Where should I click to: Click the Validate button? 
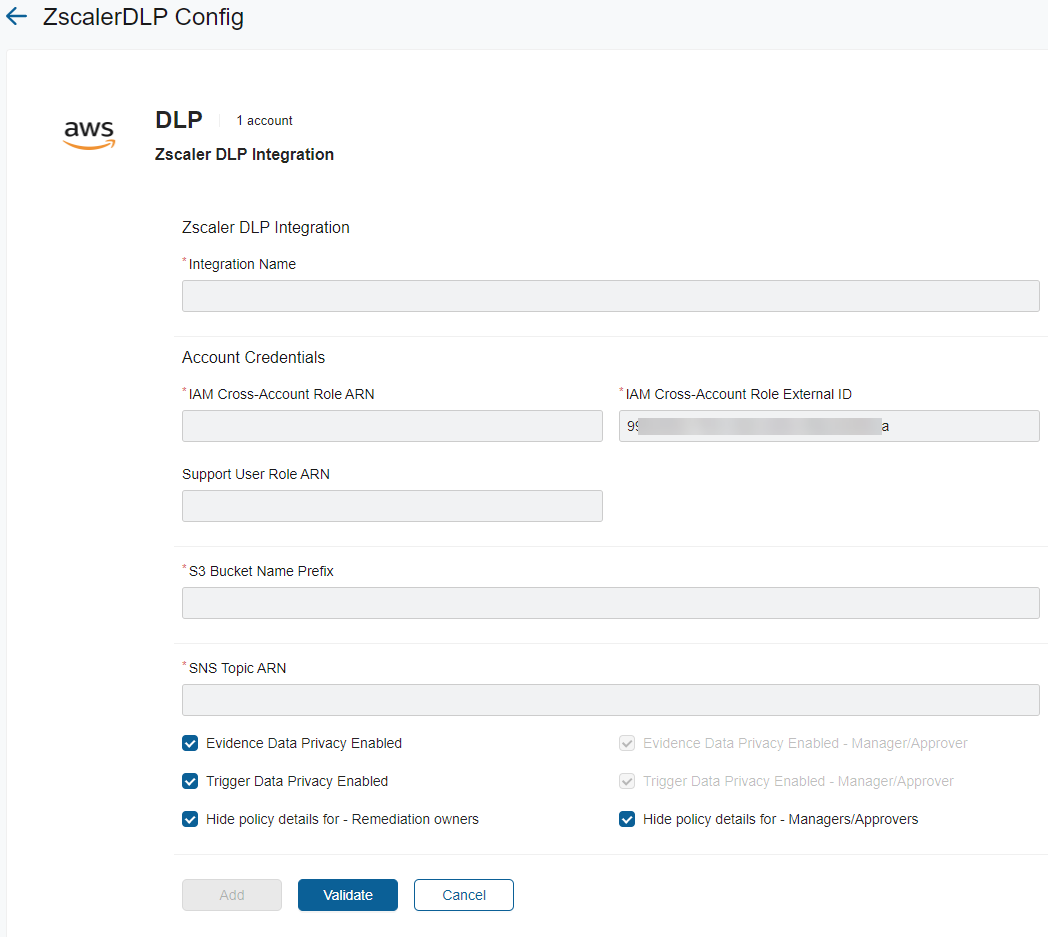tap(347, 895)
